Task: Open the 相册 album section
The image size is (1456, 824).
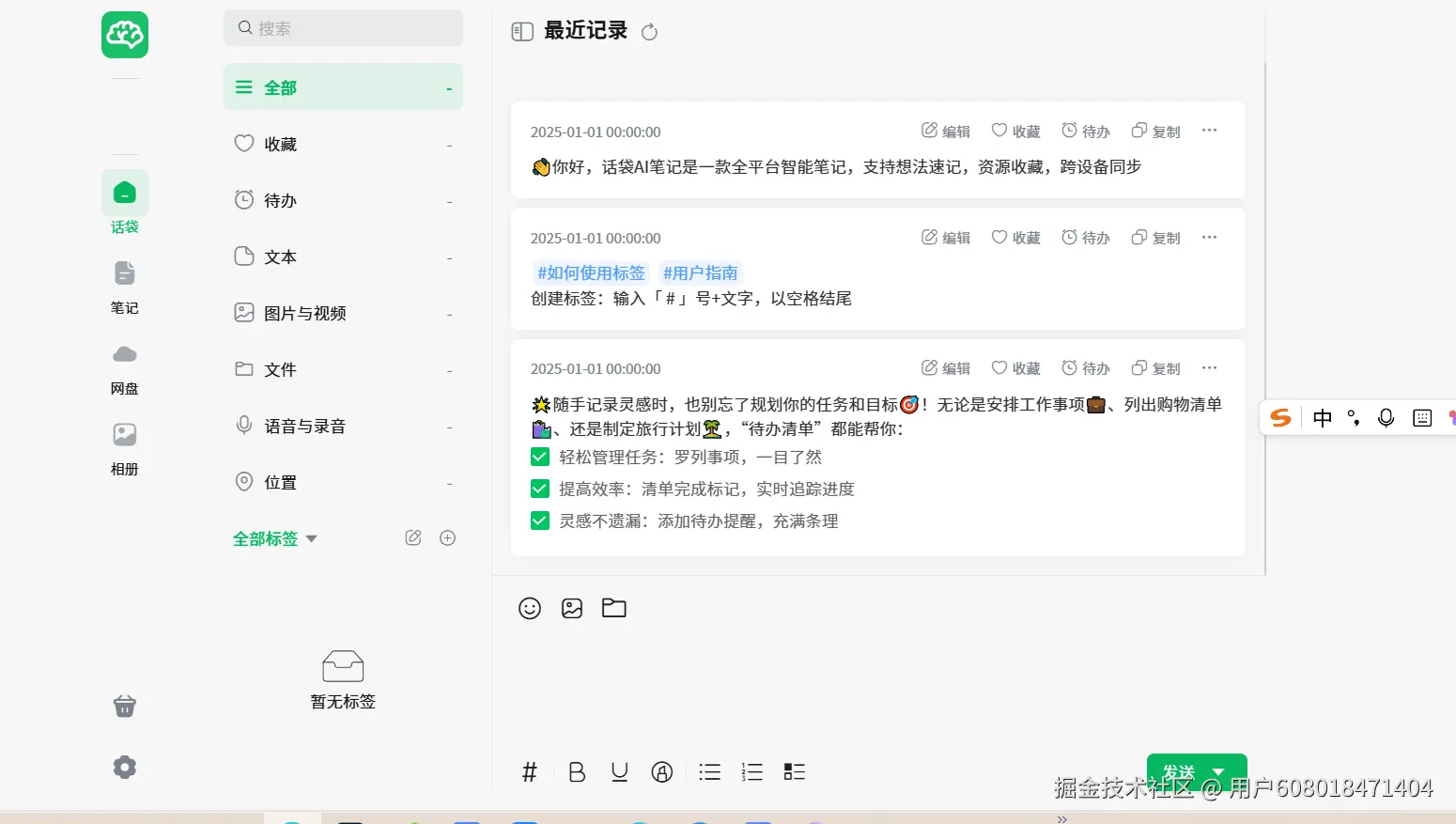Action: 125,448
